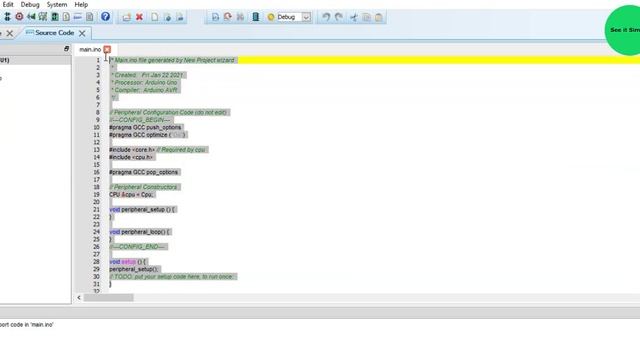Click the '#pragma GCC push_options' line

click(145, 127)
